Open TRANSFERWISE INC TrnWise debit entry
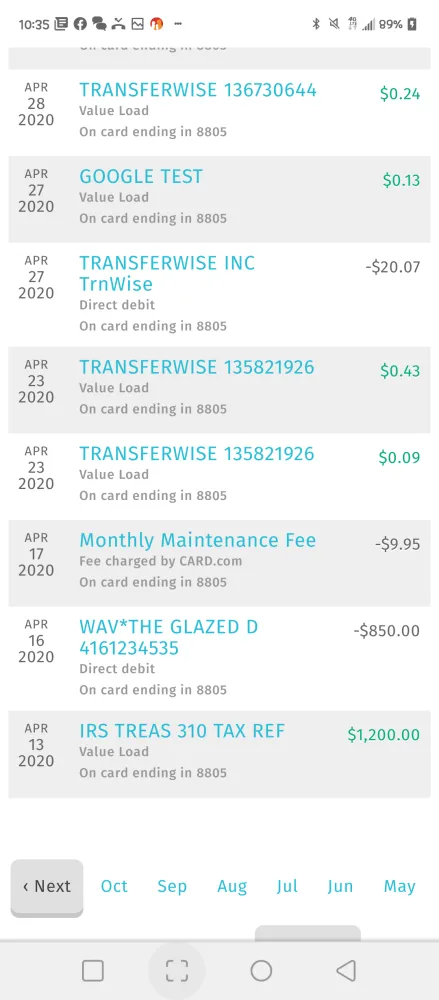 [x=220, y=295]
